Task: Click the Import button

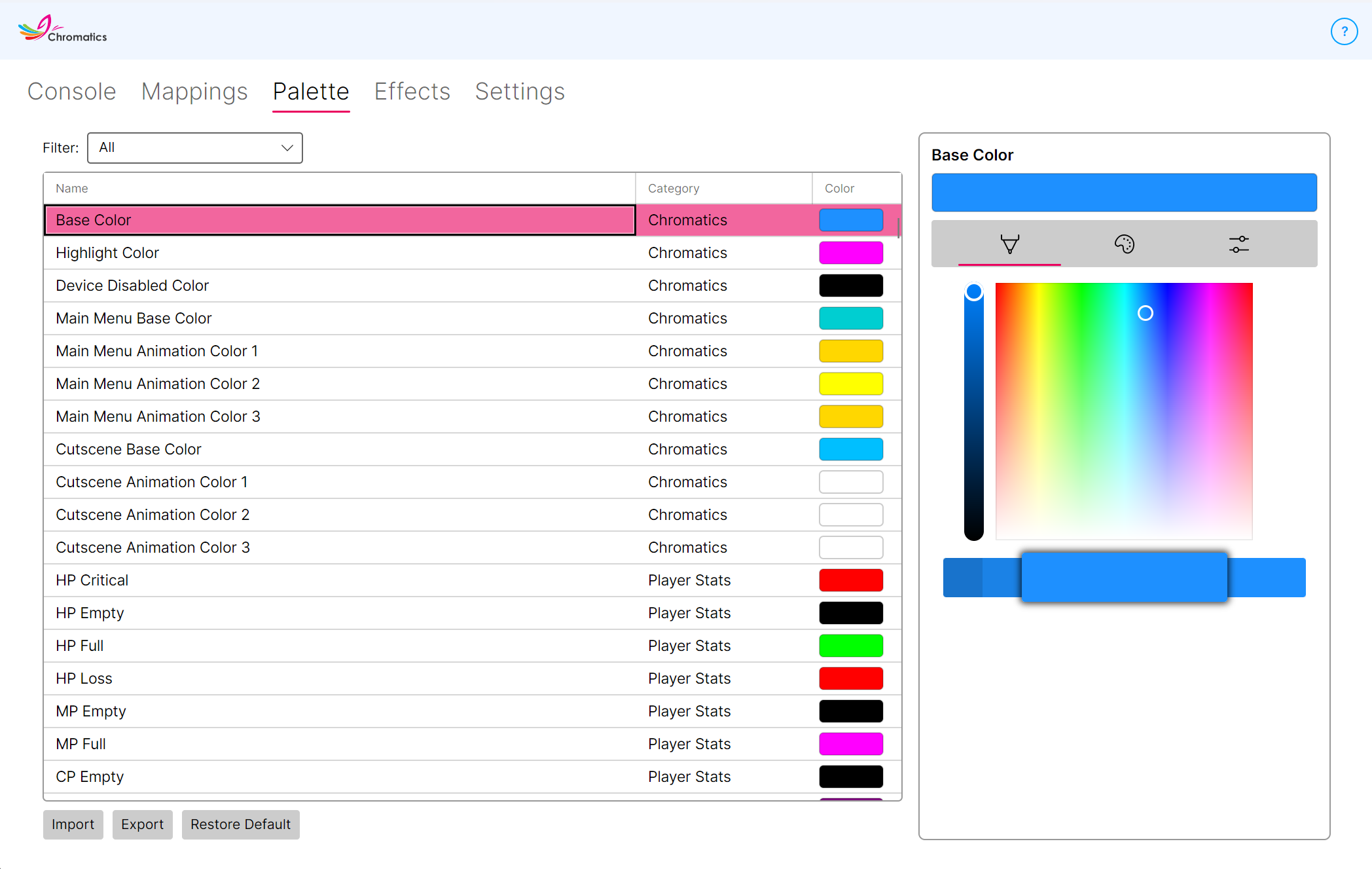Action: (73, 824)
